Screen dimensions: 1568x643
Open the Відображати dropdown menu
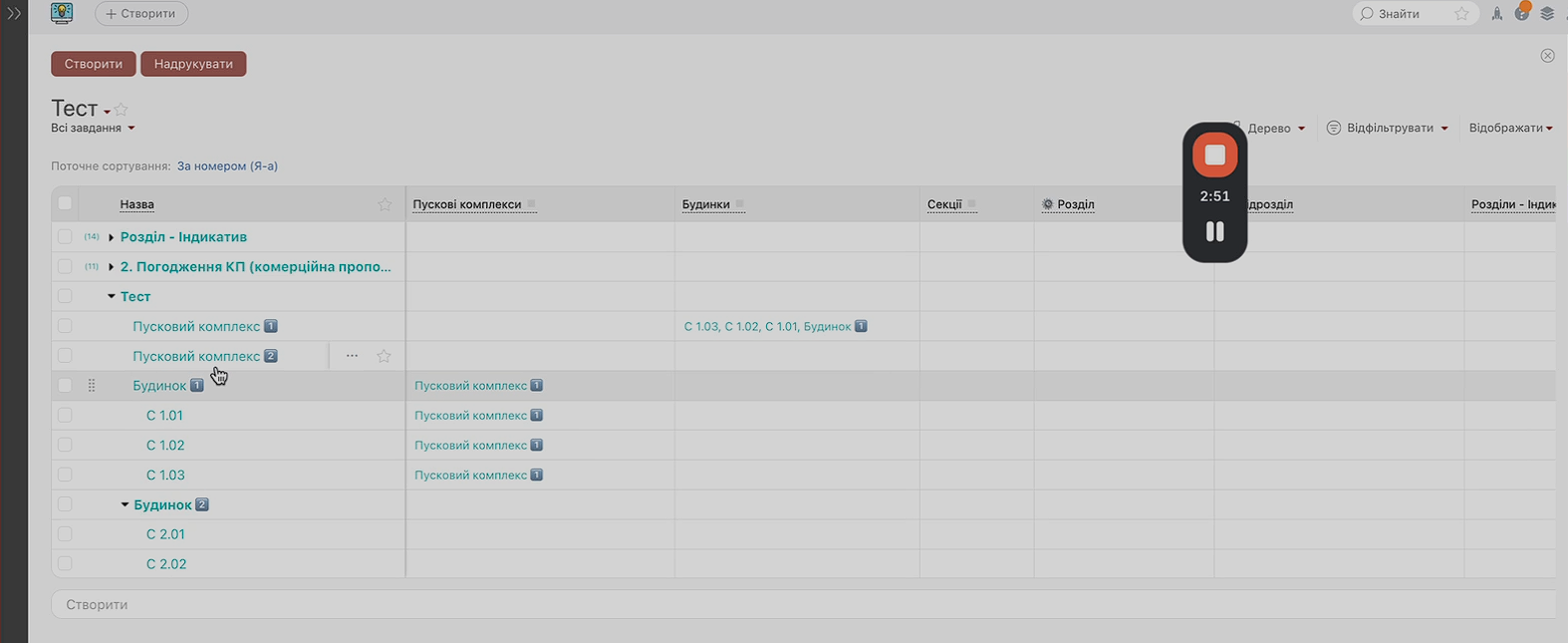point(1510,129)
